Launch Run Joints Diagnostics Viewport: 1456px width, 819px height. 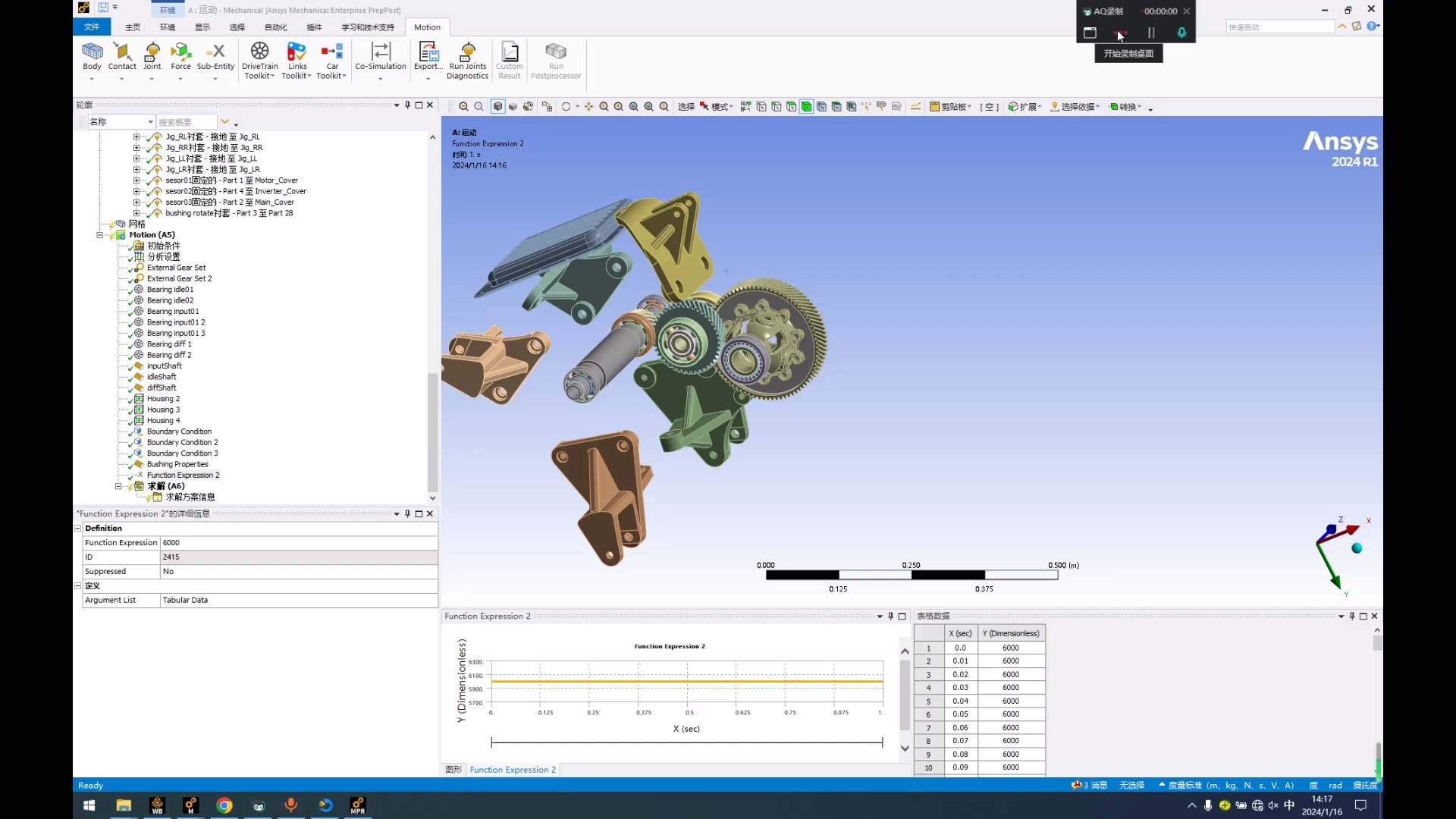[x=468, y=60]
